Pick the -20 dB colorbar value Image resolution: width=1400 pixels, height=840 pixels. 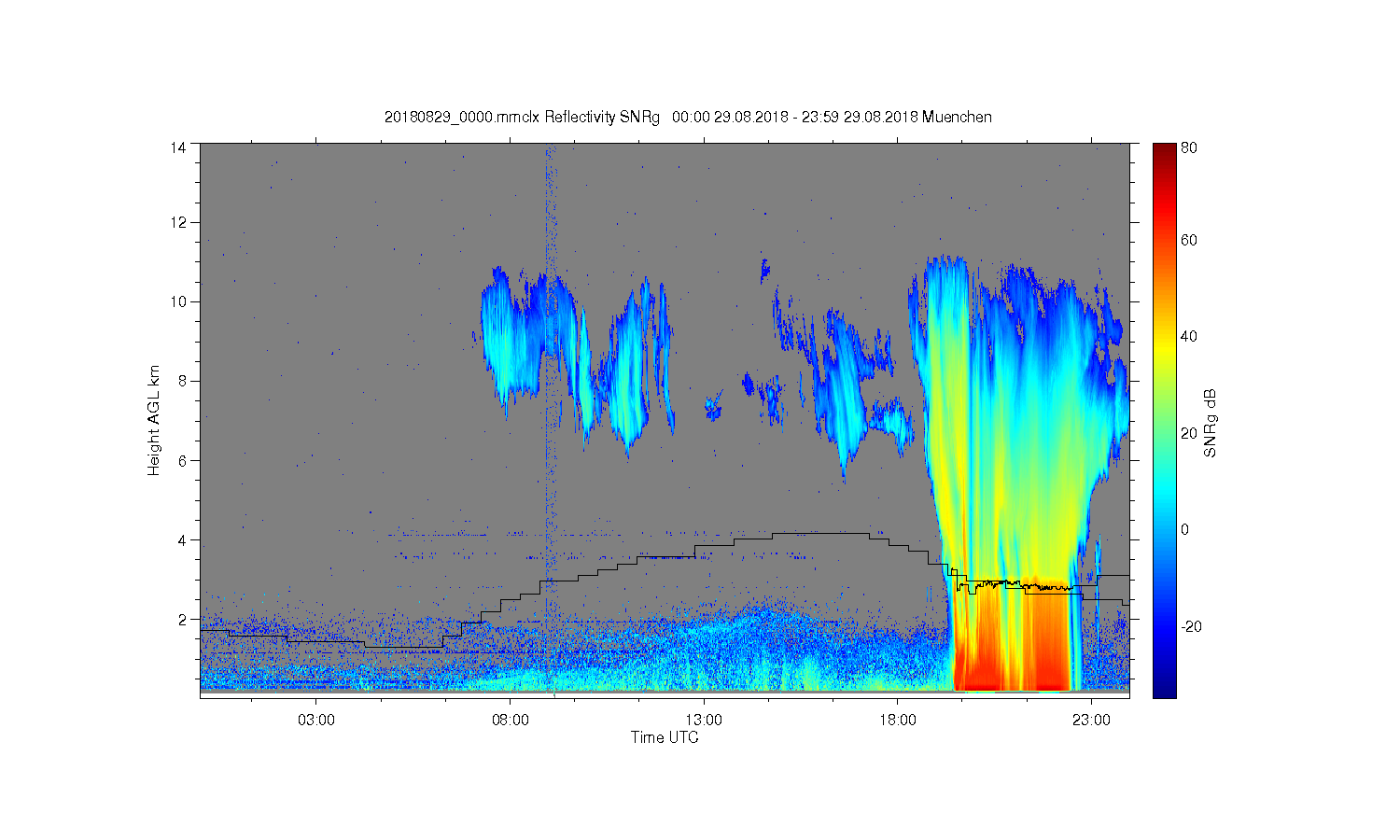tap(1191, 626)
